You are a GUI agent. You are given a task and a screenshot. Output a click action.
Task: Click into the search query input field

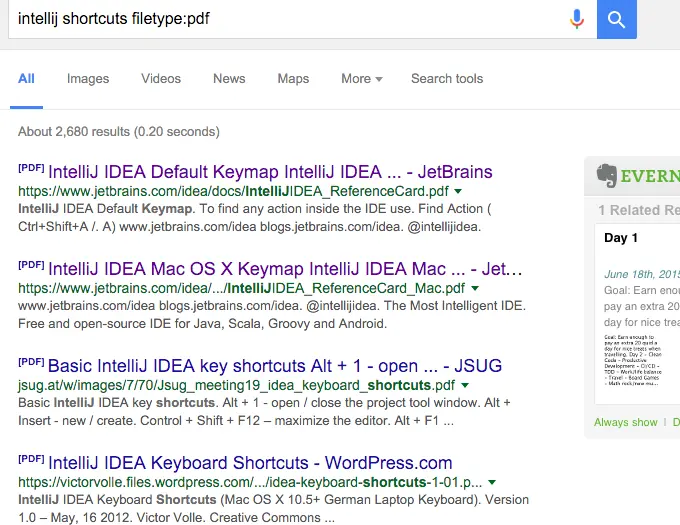(280, 19)
